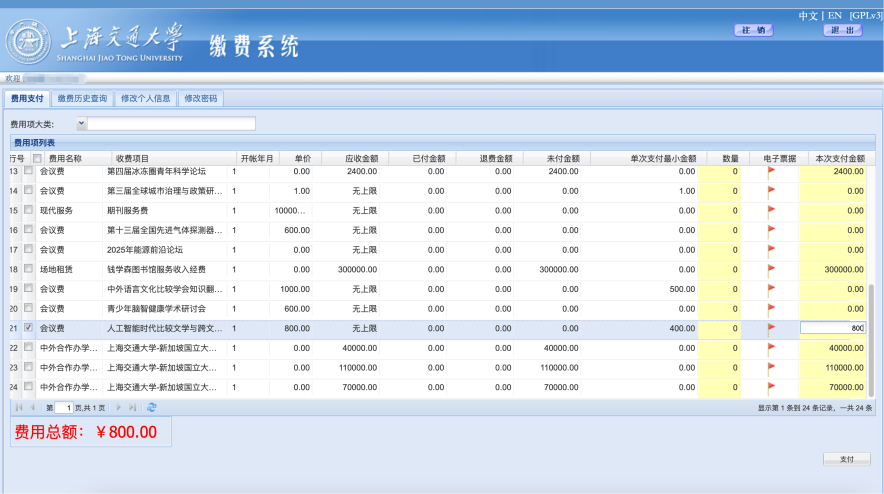Image resolution: width=884 pixels, height=494 pixels.
Task: Click the 退出 logout button
Action: coord(842,30)
